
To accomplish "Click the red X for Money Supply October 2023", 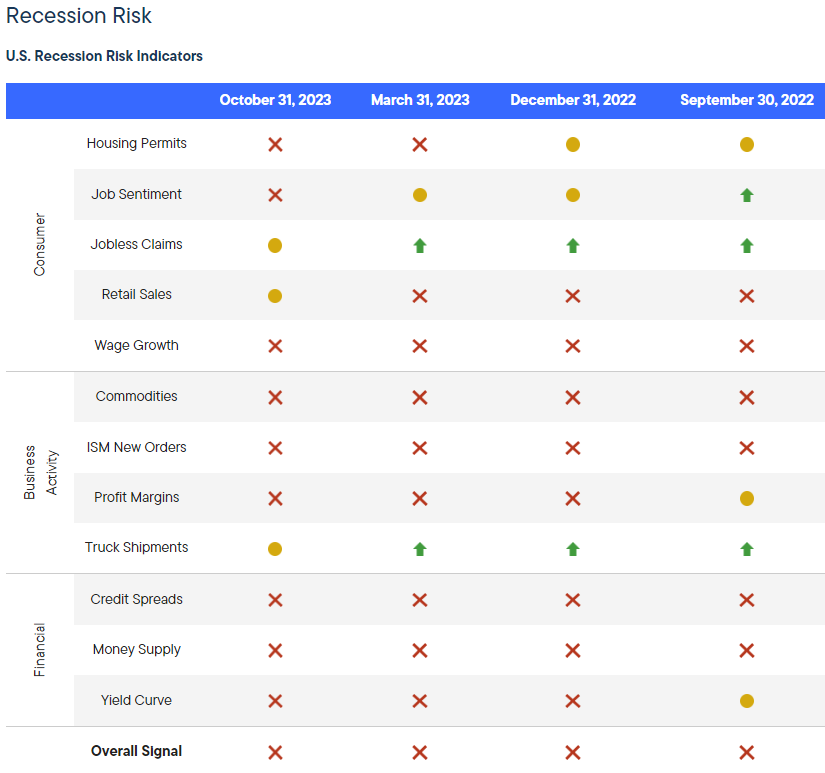I will point(275,650).
